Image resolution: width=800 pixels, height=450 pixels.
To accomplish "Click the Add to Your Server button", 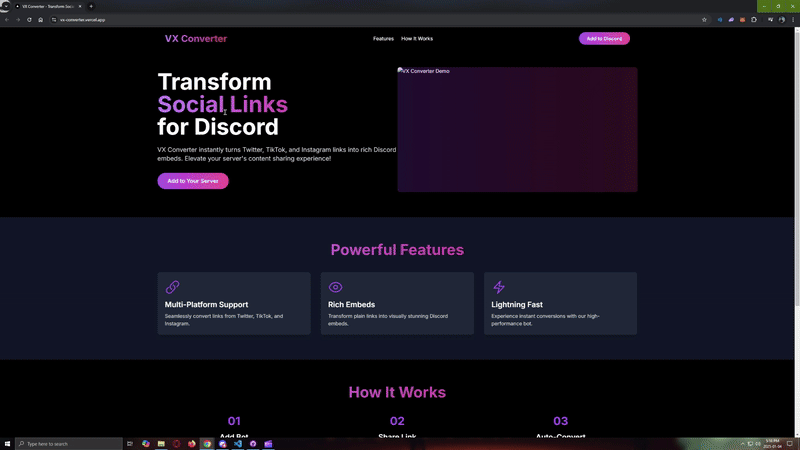I will [x=193, y=181].
